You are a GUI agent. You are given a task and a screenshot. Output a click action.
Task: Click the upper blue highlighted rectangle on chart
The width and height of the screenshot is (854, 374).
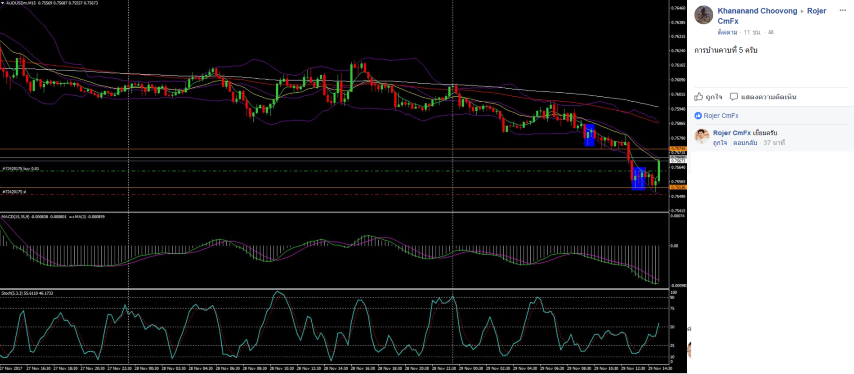pos(589,135)
